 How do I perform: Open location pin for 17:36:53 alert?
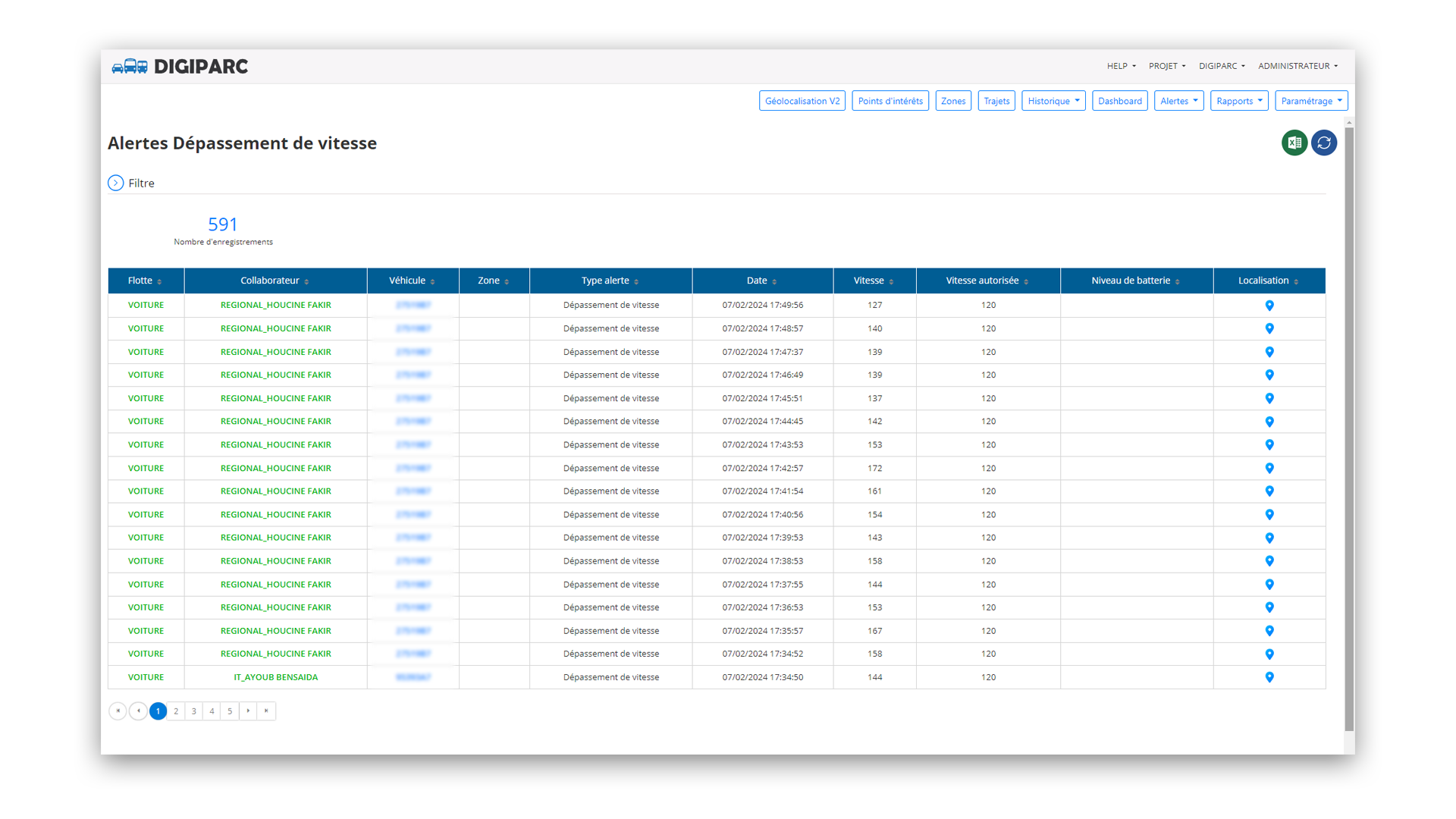tap(1269, 607)
